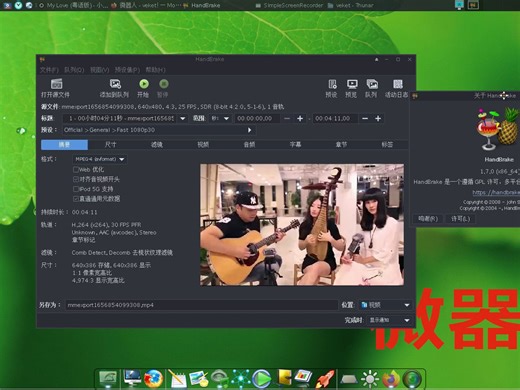The image size is (520, 390).
Task: Increase the end time 00:04:11 with plus
Action: click(378, 118)
